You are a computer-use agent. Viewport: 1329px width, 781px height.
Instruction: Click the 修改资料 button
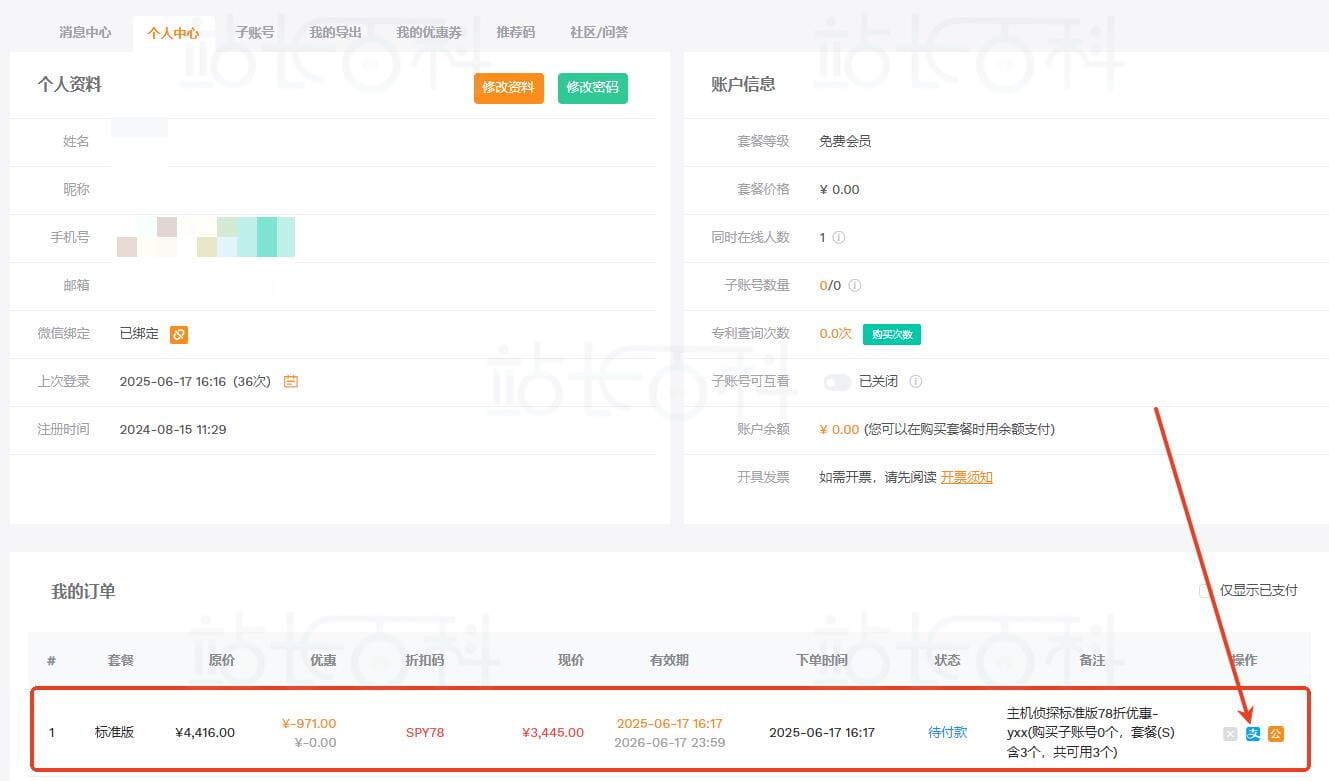508,88
